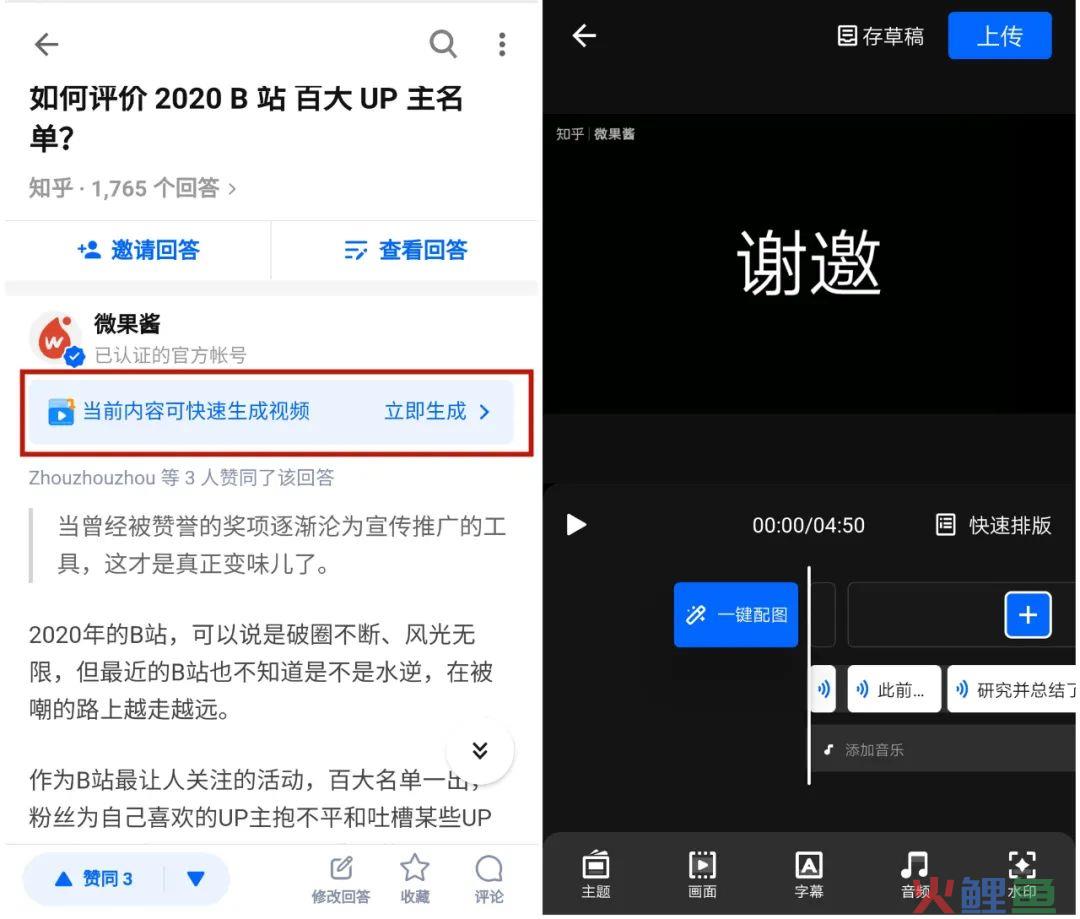Tap 邀请回答 to invite answers
1080x919 pixels.
pos(138,250)
